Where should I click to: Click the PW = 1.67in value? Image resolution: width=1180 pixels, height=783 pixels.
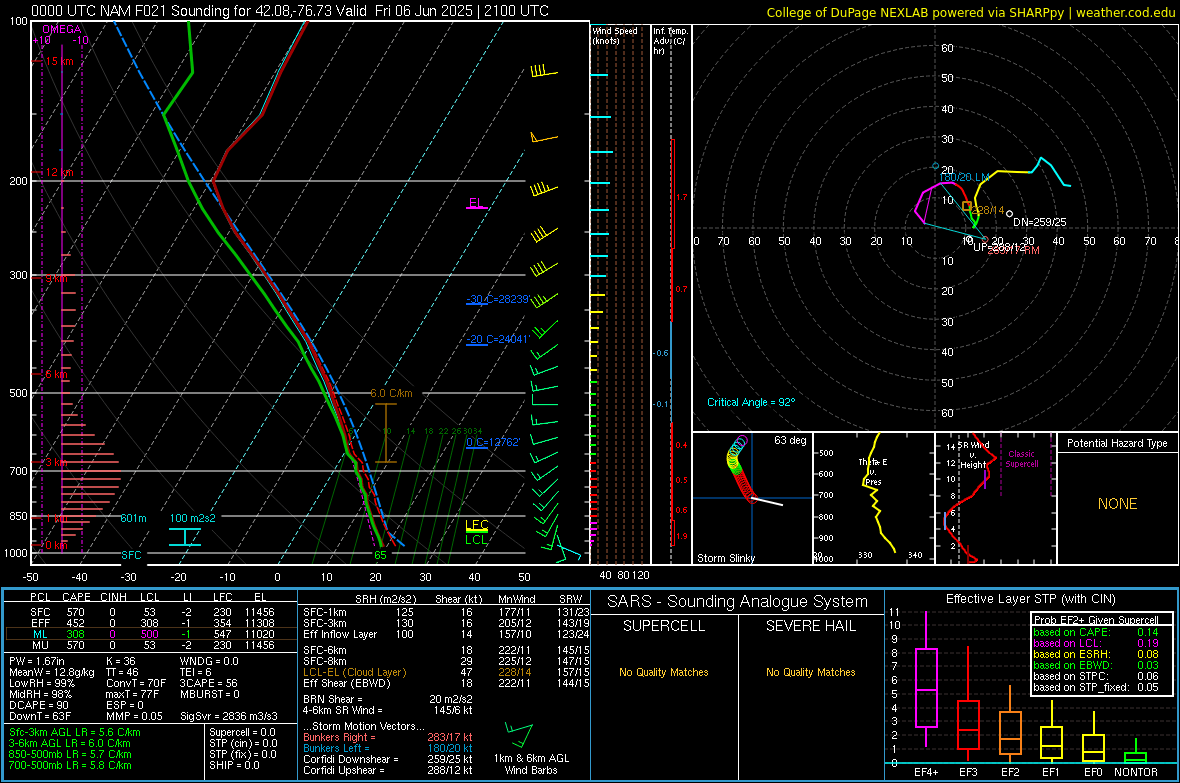(x=37, y=661)
